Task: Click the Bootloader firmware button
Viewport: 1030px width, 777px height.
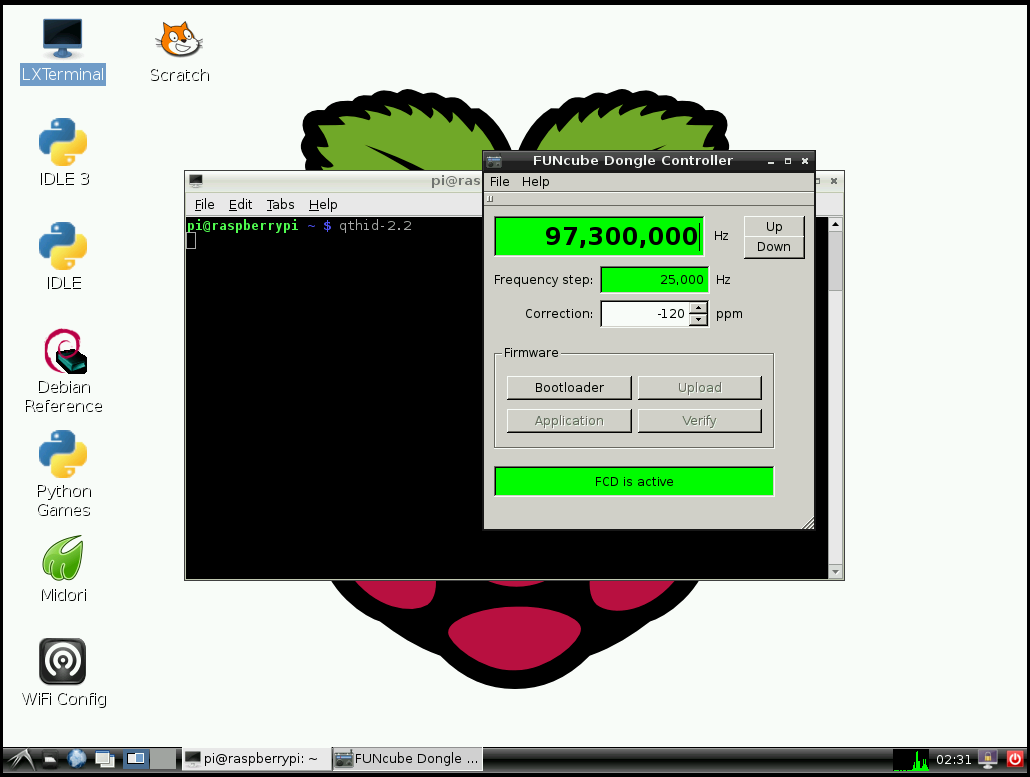Action: (x=569, y=388)
